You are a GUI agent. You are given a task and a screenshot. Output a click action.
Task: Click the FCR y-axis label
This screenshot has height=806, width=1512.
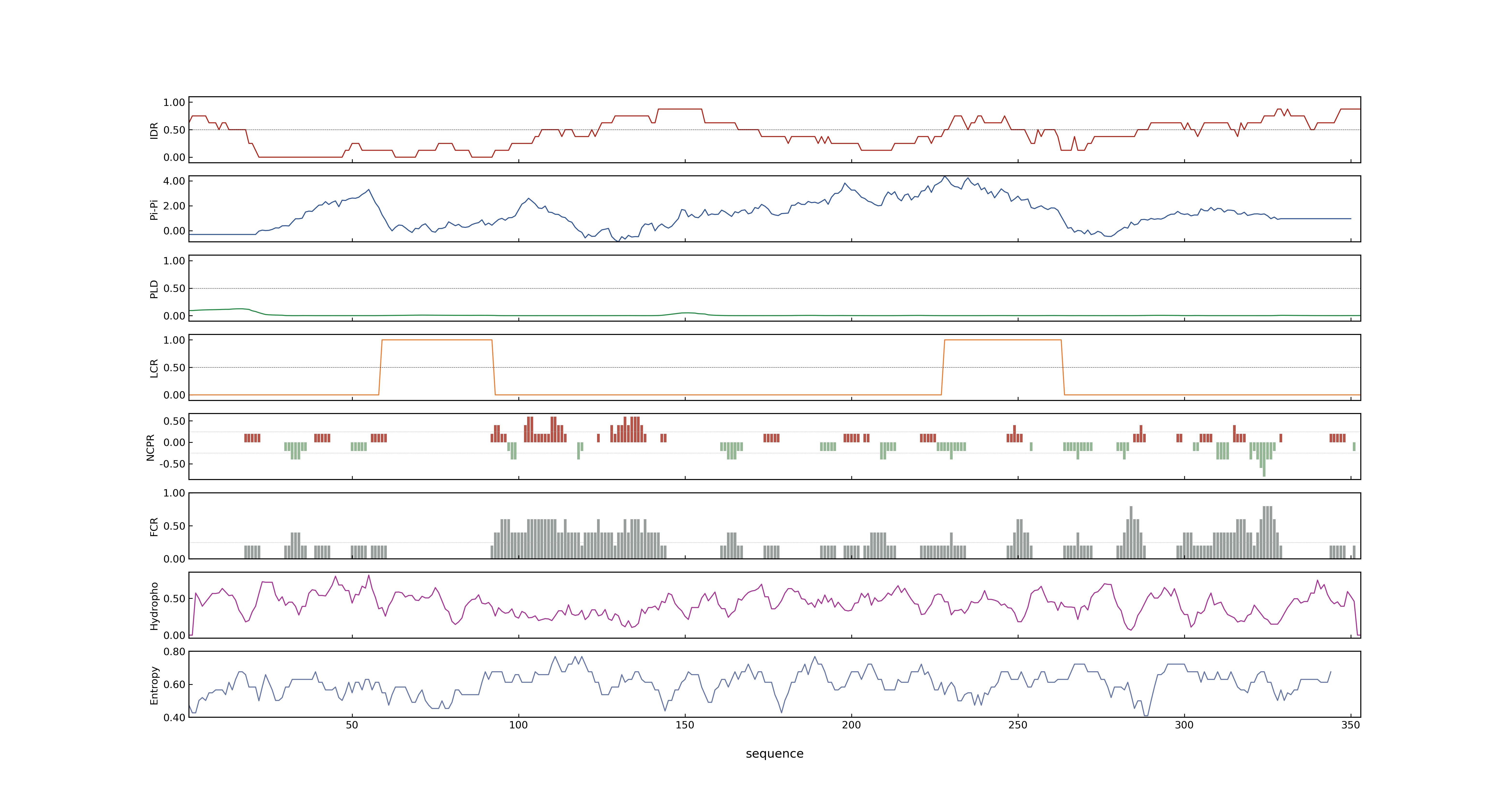154,526
